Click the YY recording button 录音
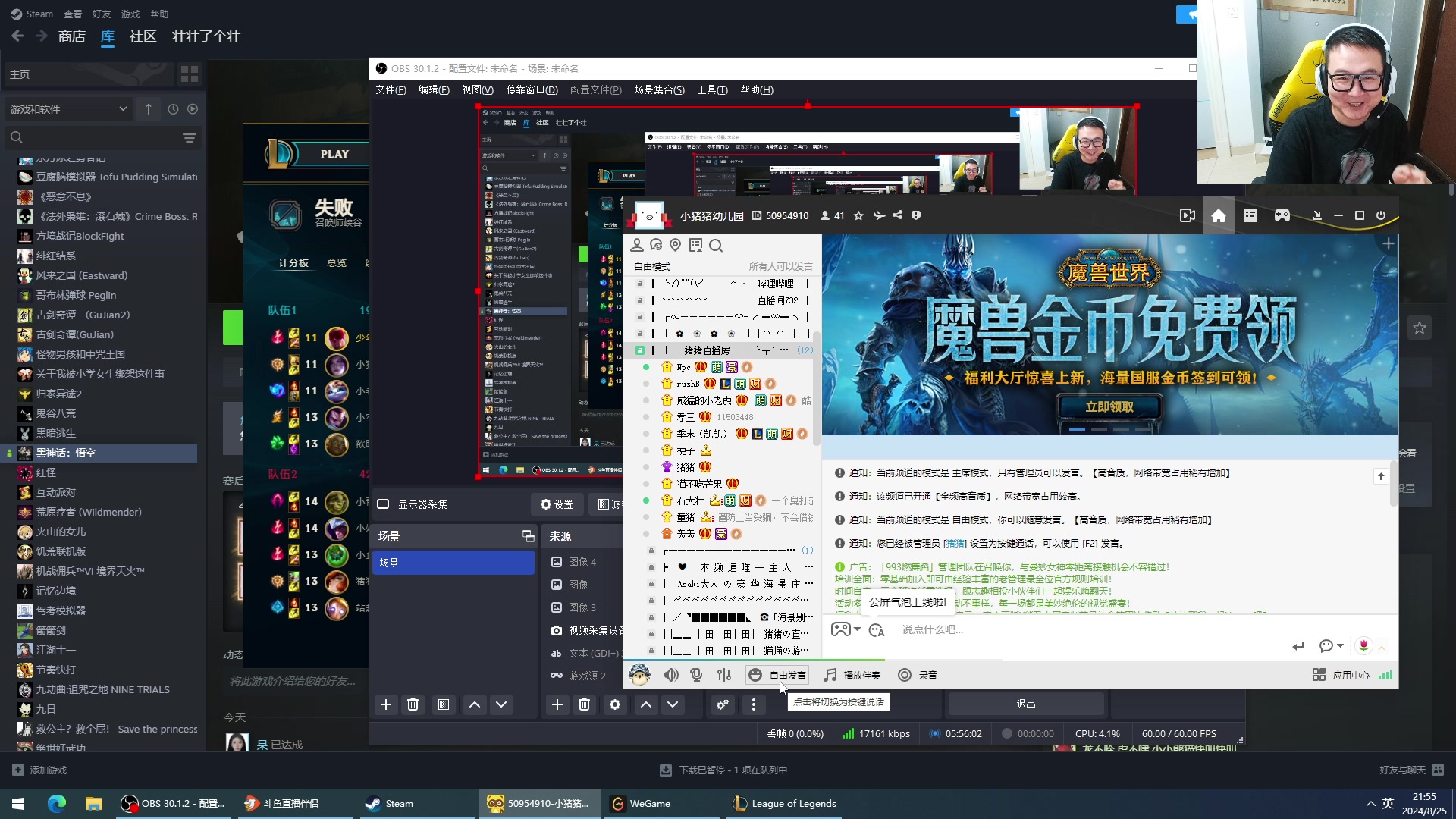This screenshot has height=819, width=1456. click(918, 675)
